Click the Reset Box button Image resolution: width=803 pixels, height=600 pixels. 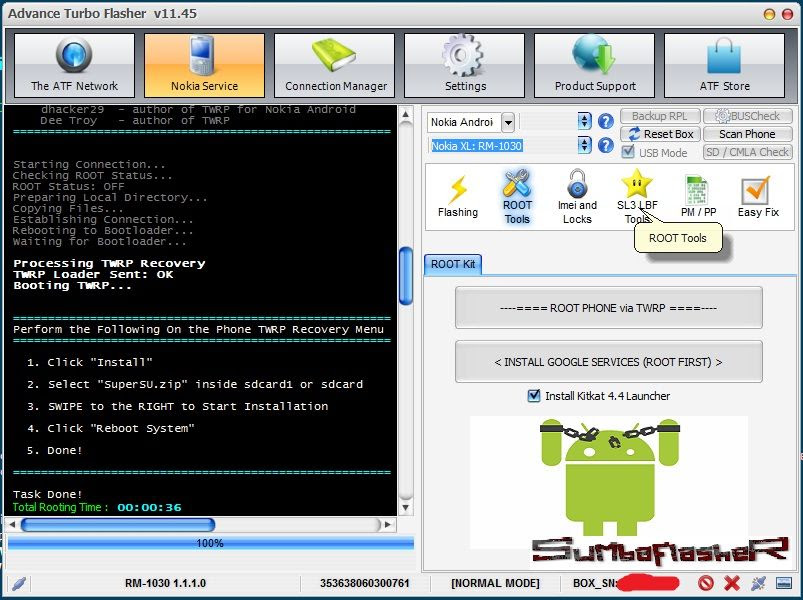660,134
